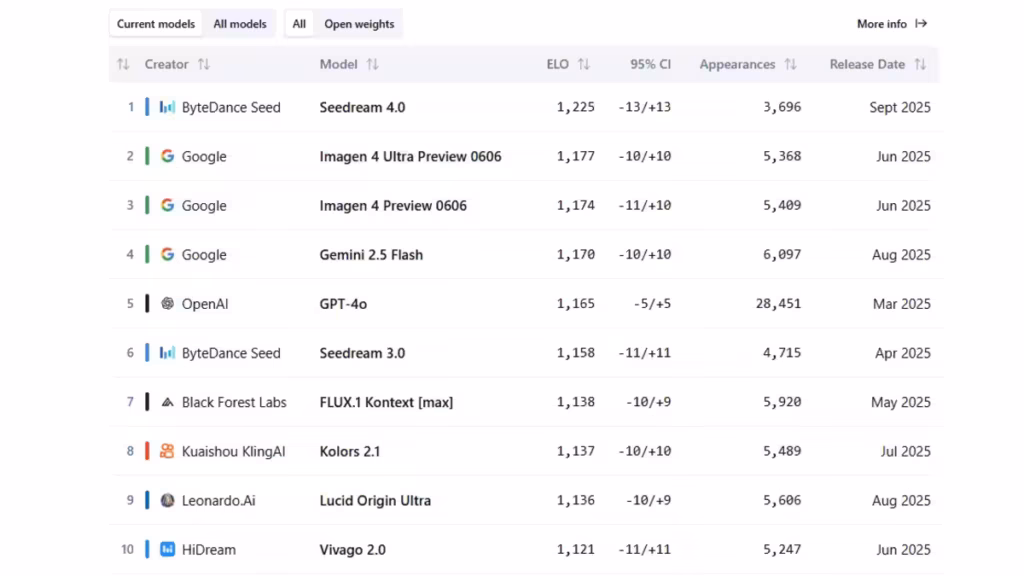
Task: Click Google logo in Imagen 4 Preview 0606 row
Action: 167,205
